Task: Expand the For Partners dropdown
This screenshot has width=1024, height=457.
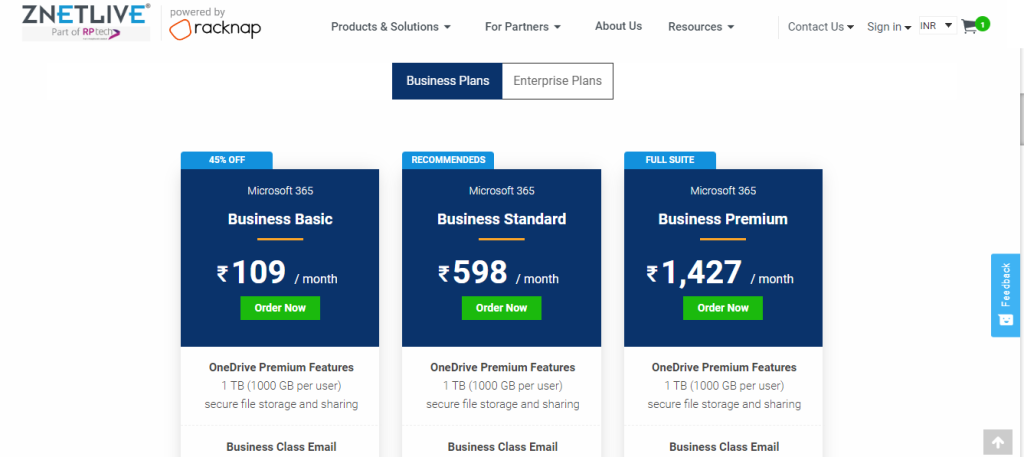Action: (522, 27)
